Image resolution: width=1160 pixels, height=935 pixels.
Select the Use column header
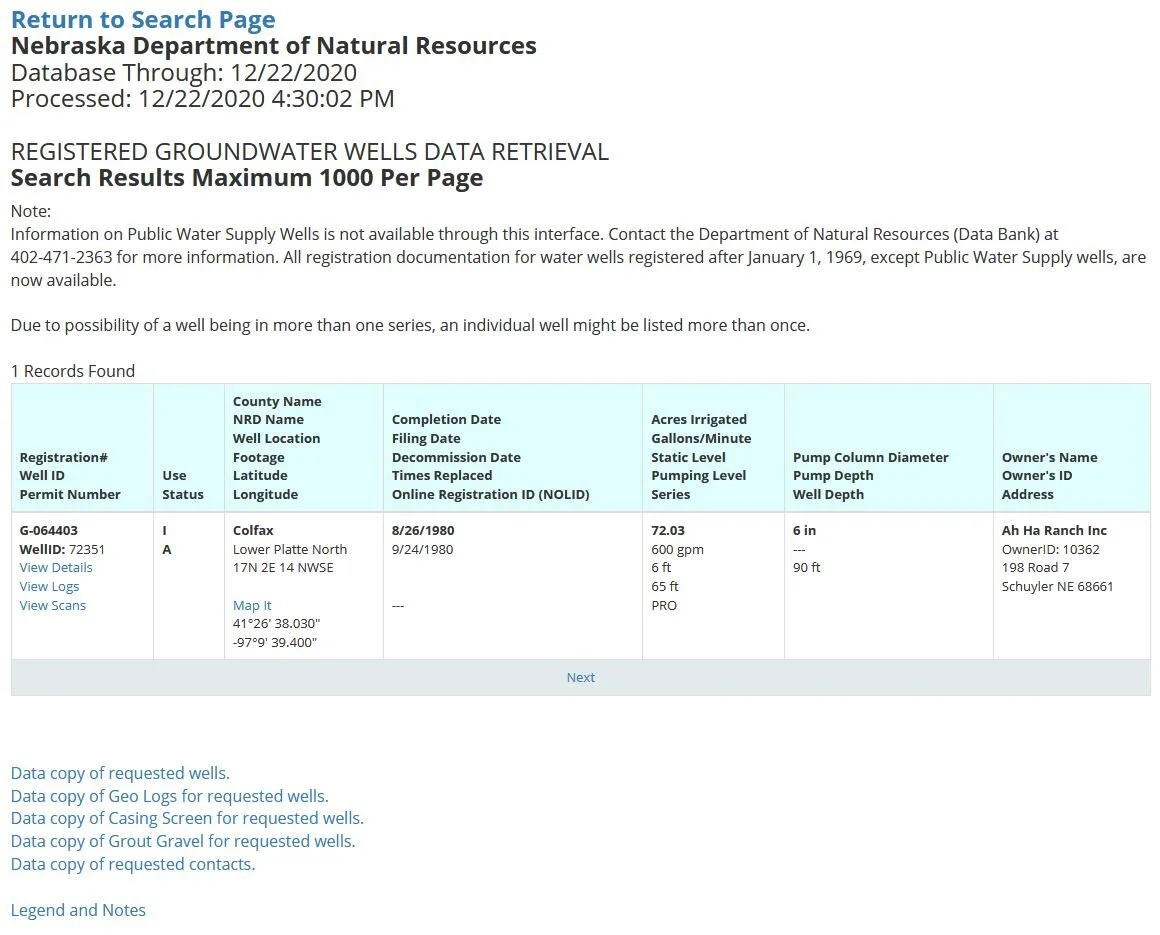[x=175, y=476]
